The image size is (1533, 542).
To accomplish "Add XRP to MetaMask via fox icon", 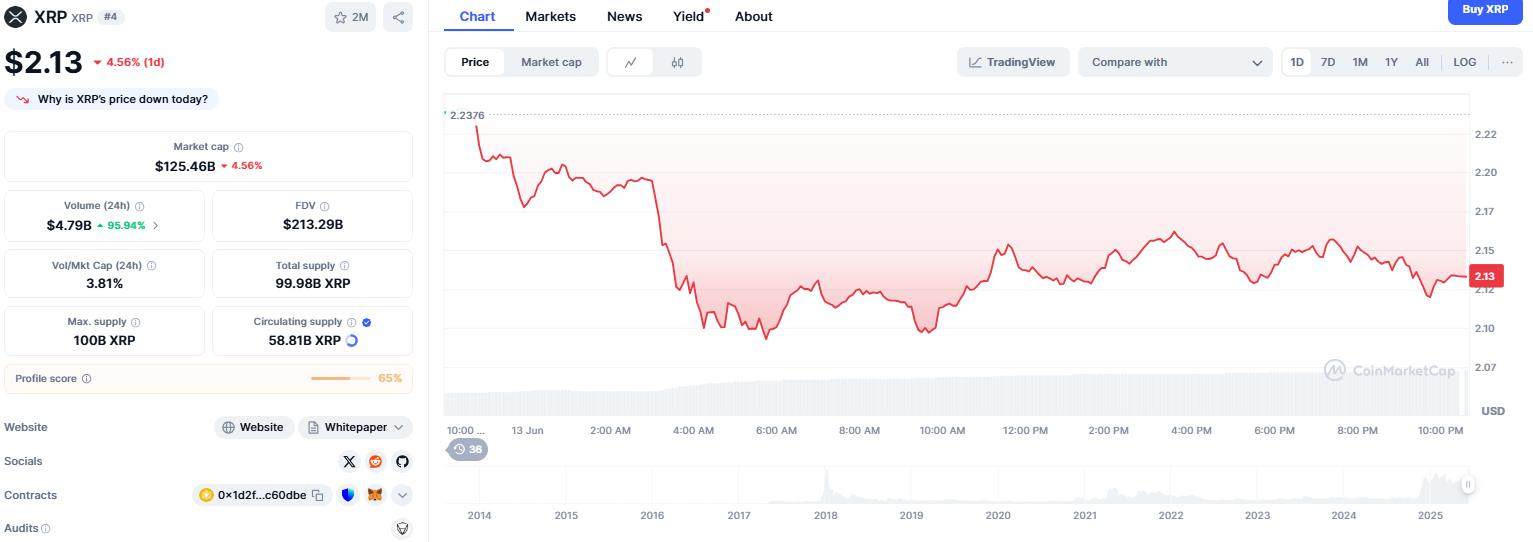I will (375, 495).
